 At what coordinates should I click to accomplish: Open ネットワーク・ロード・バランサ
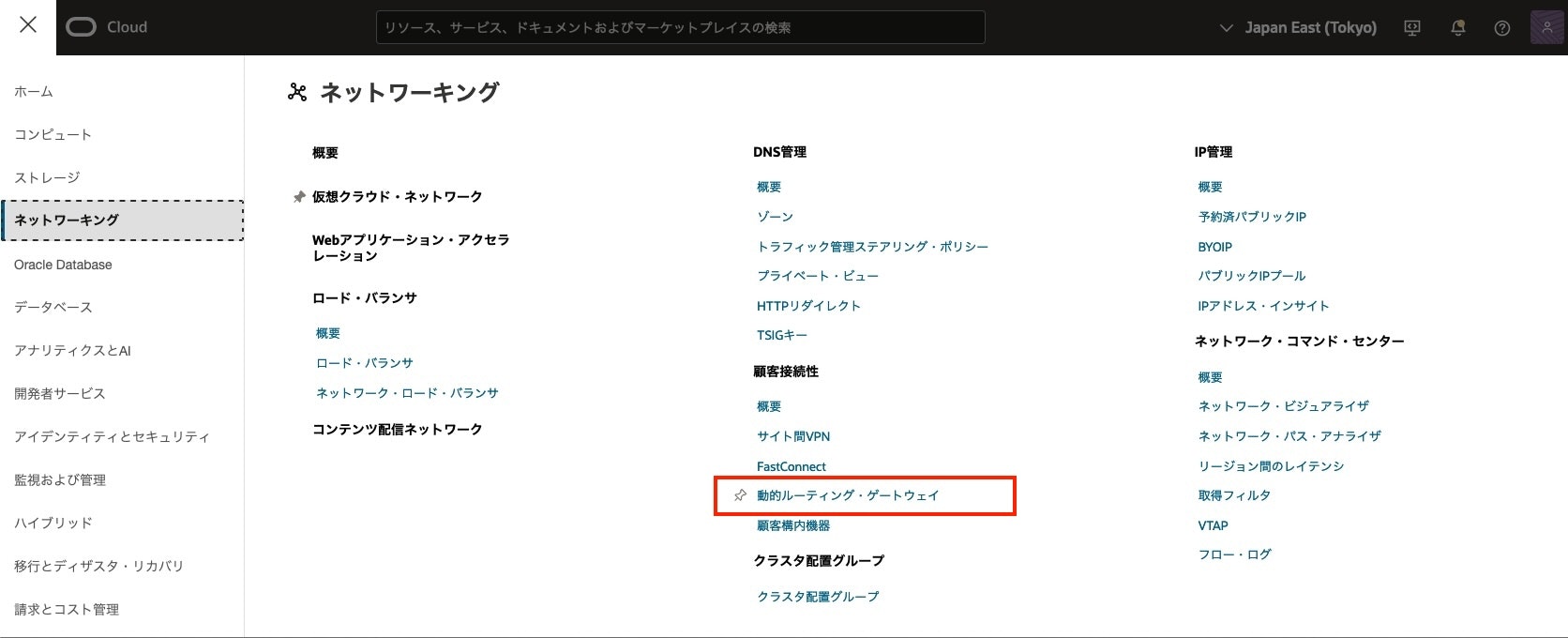coord(407,393)
